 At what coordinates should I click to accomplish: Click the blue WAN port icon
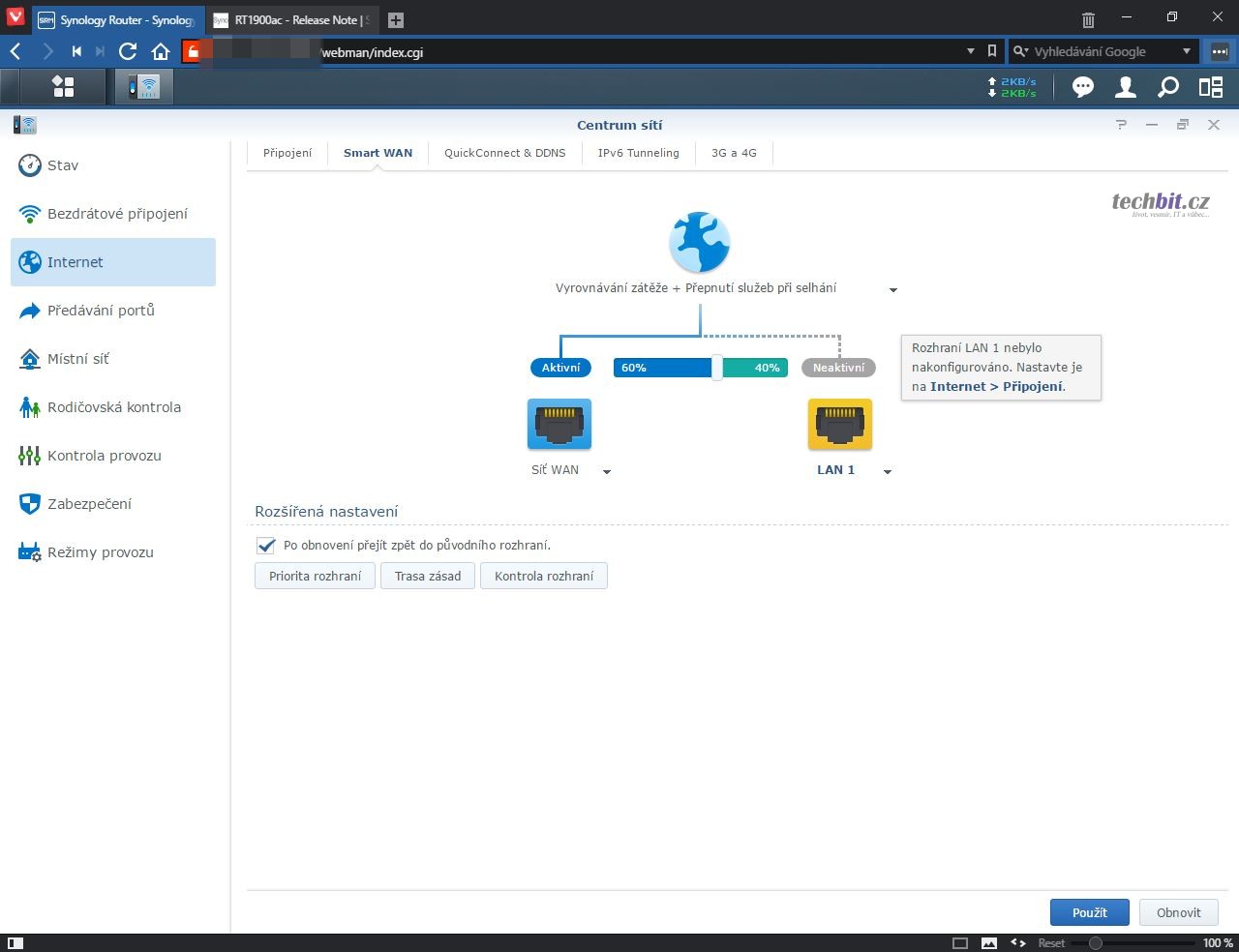click(559, 425)
